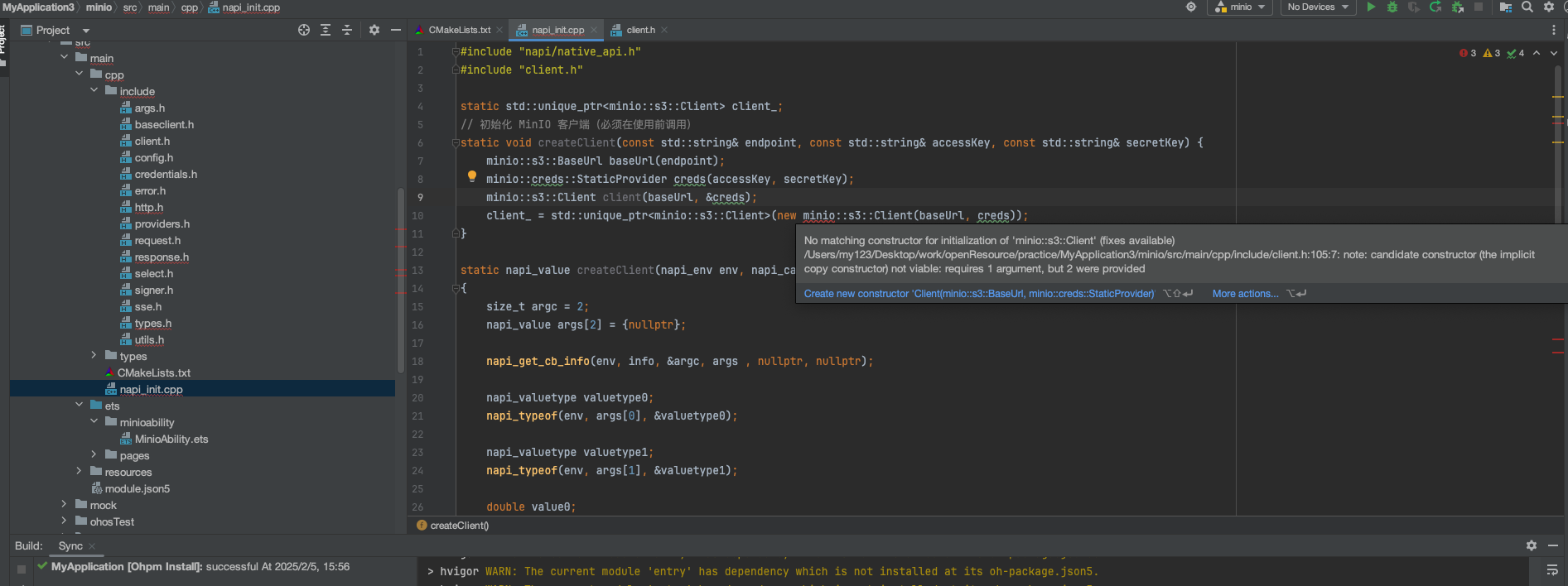Click the gray stop button in toolbar

tap(1479, 7)
